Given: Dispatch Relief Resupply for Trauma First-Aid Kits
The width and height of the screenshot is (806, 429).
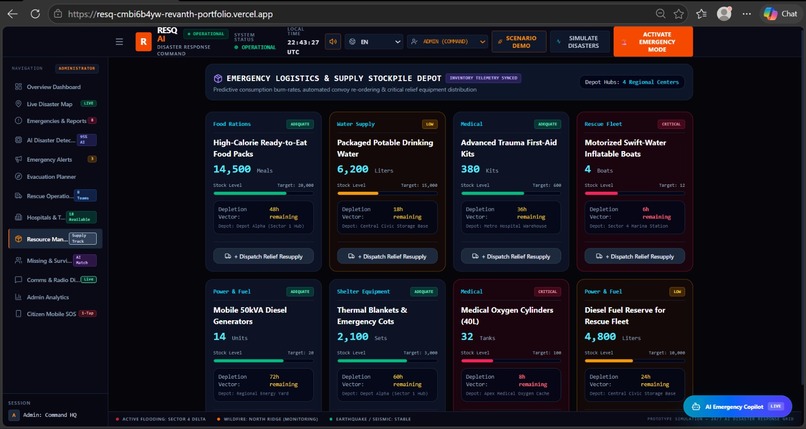Looking at the screenshot, I should click(511, 256).
